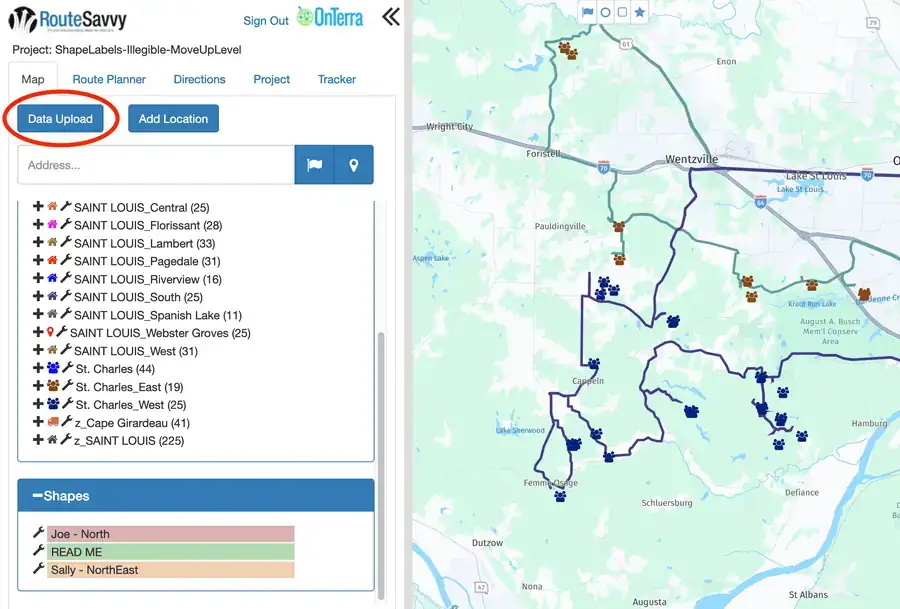Open wrench settings for SAINT LOUIS_Florissant
This screenshot has width=900, height=609.
[x=65, y=224]
